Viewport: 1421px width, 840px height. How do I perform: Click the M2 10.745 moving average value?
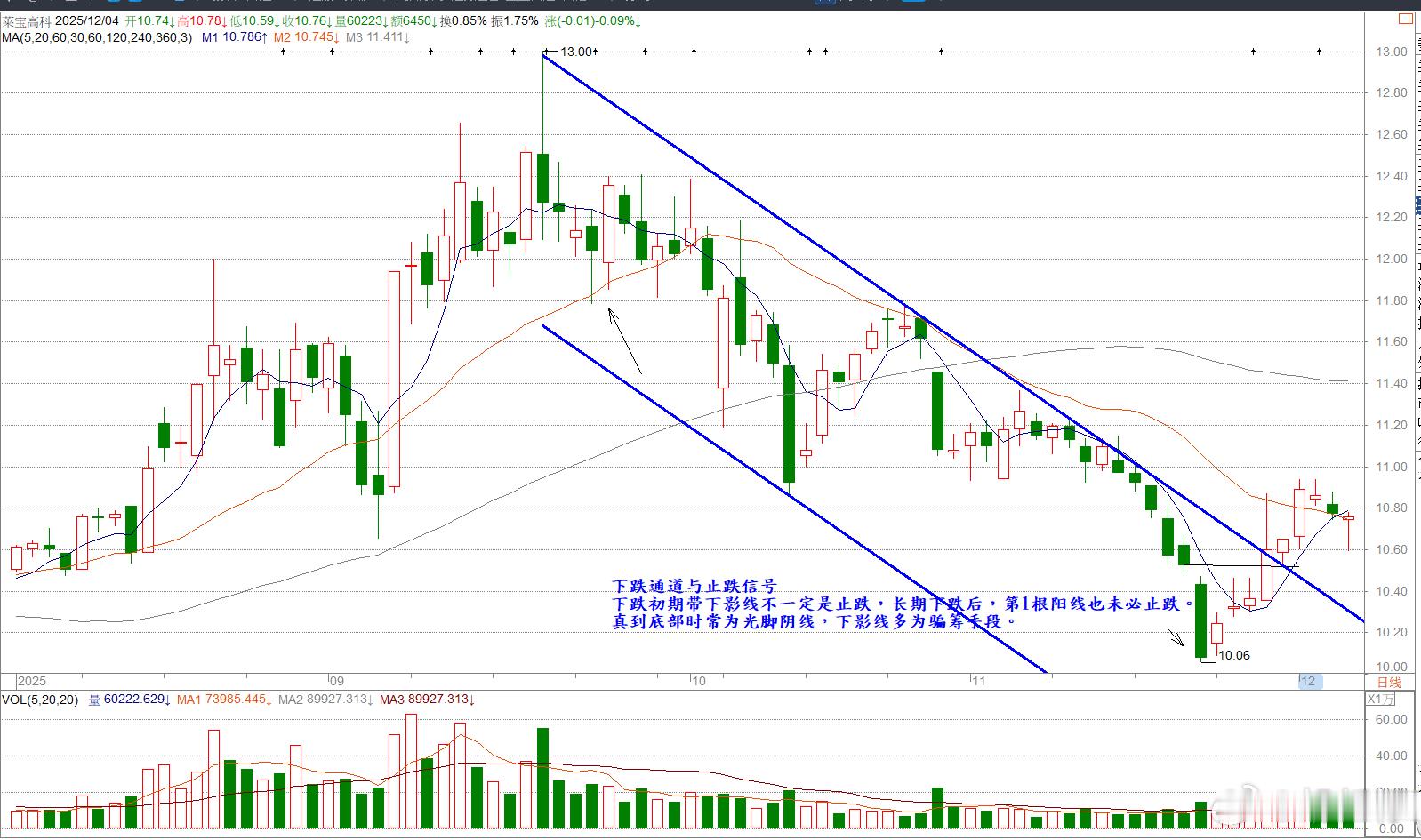[x=307, y=37]
